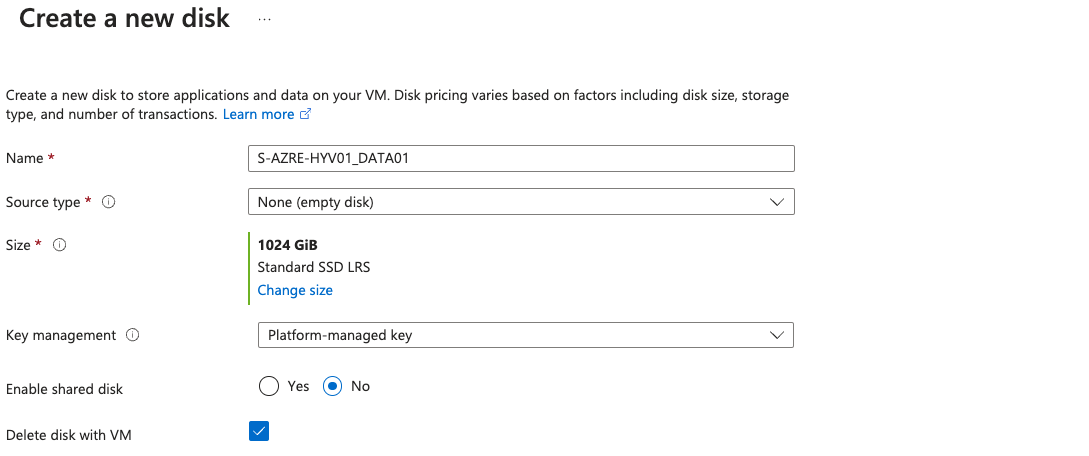Click the Key management info icon
The image size is (1089, 456).
click(x=133, y=336)
